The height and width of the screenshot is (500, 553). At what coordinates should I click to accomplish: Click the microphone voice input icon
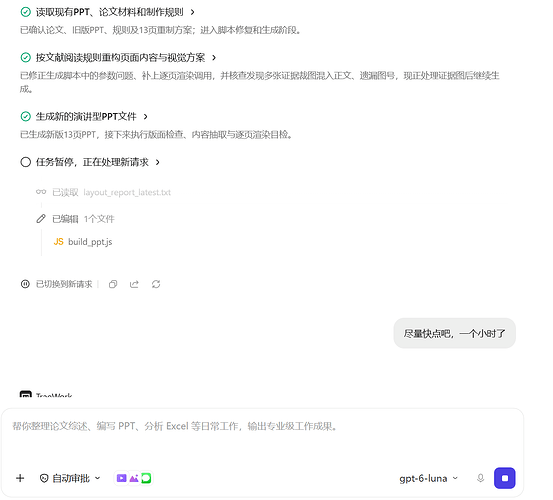(x=480, y=478)
